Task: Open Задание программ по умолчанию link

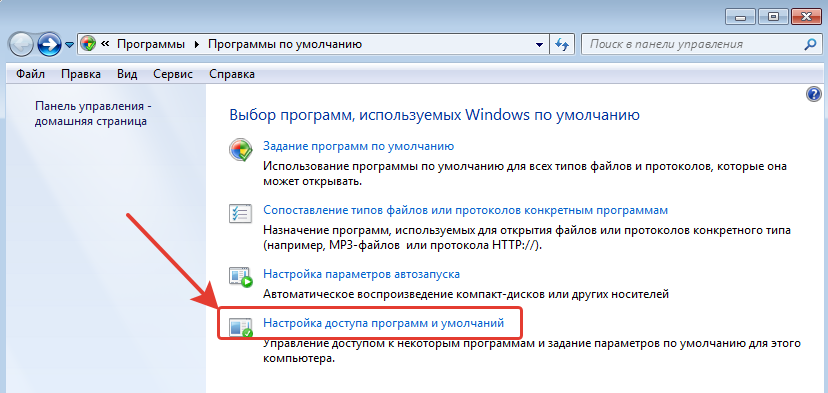Action: (359, 146)
